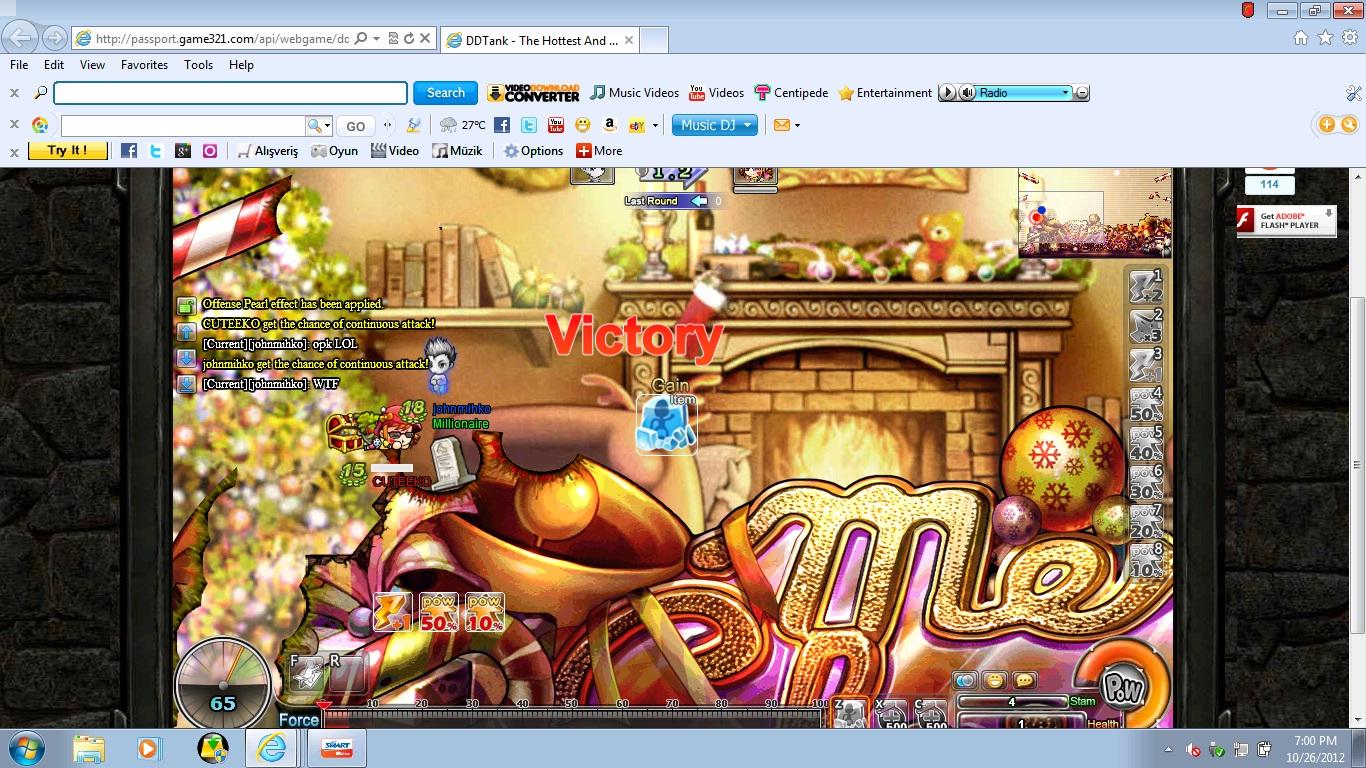The width and height of the screenshot is (1366, 768).
Task: Click the 50% pow skill in slot 4
Action: (x=1146, y=406)
